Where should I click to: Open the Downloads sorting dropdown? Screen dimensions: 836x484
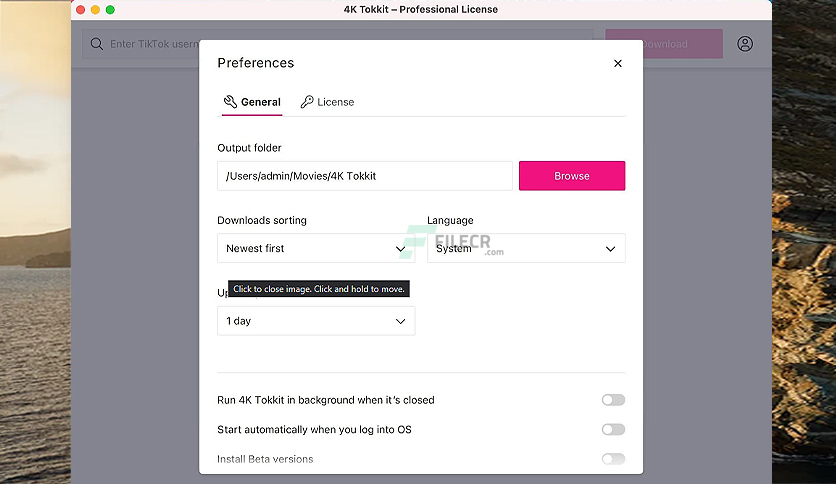316,248
